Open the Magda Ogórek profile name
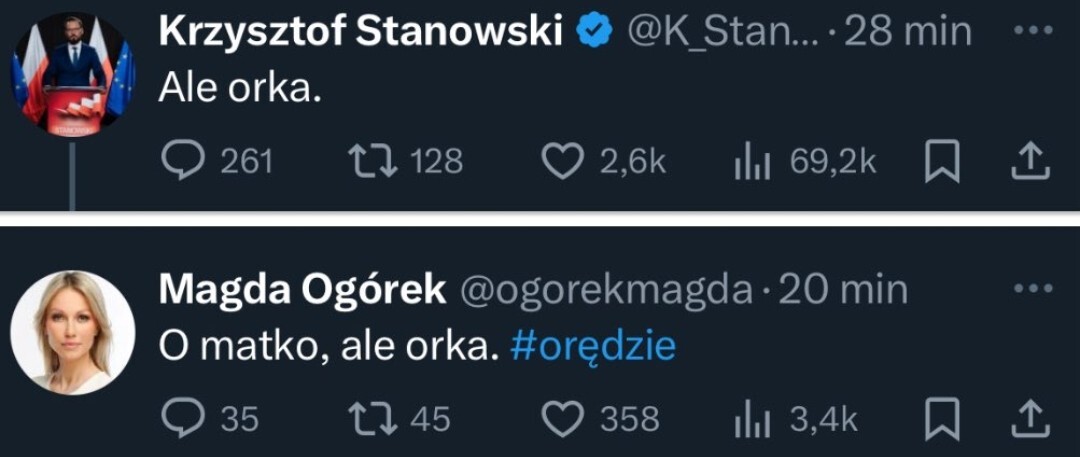This screenshot has height=457, width=1080. coord(302,290)
